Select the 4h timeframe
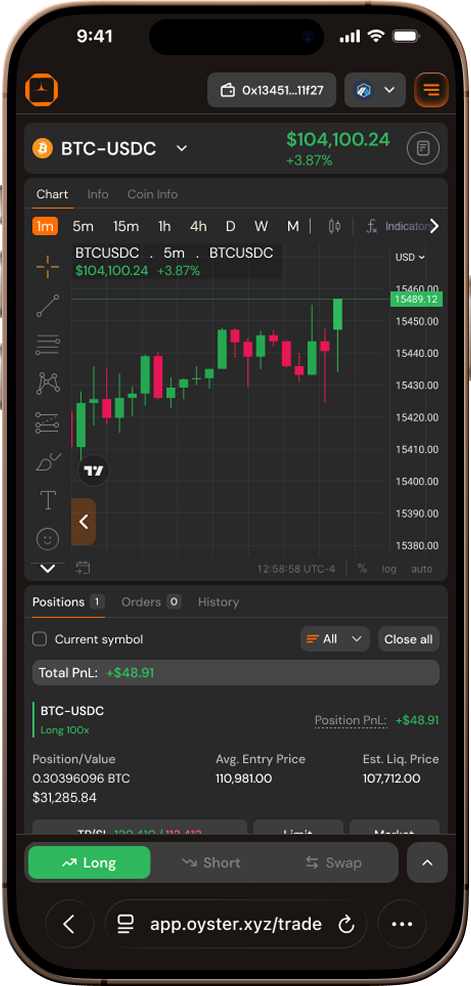Screen dimensions: 471x986 (x=198, y=226)
